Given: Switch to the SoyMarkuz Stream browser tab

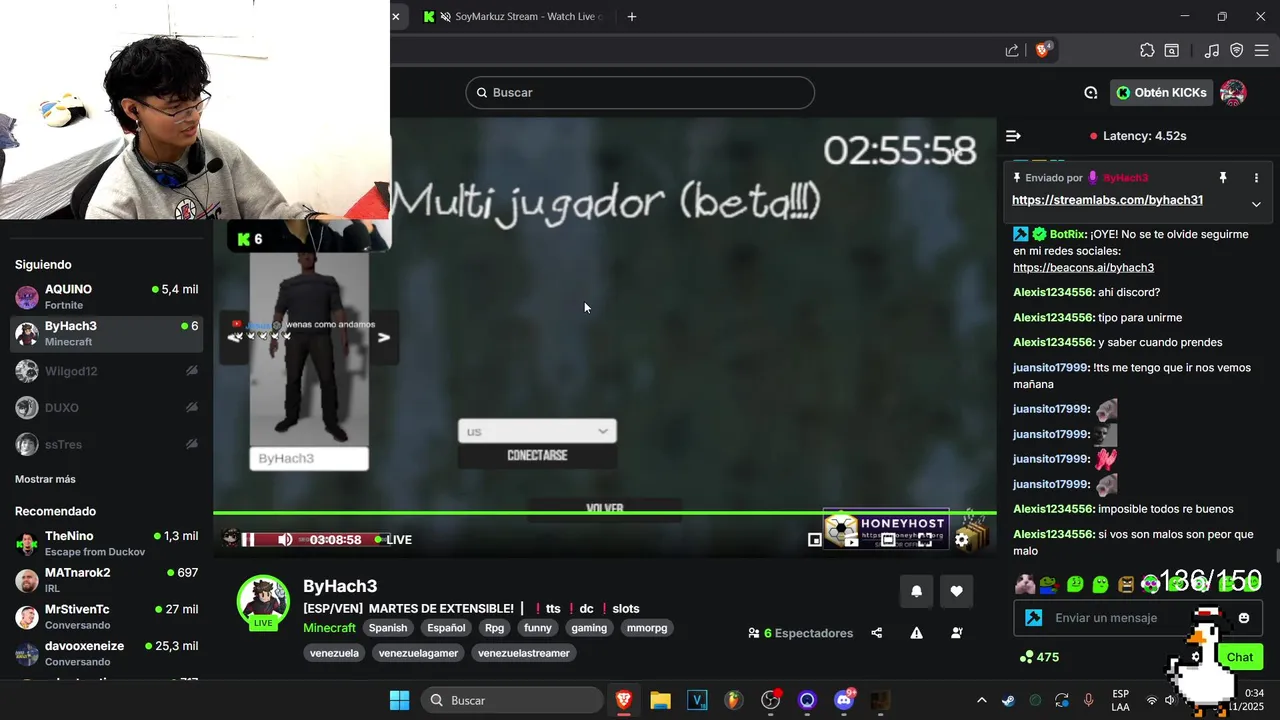Looking at the screenshot, I should point(513,17).
